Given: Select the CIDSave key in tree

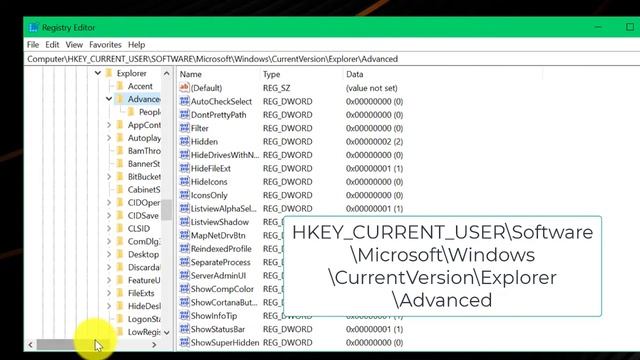Looking at the screenshot, I should tap(143, 216).
